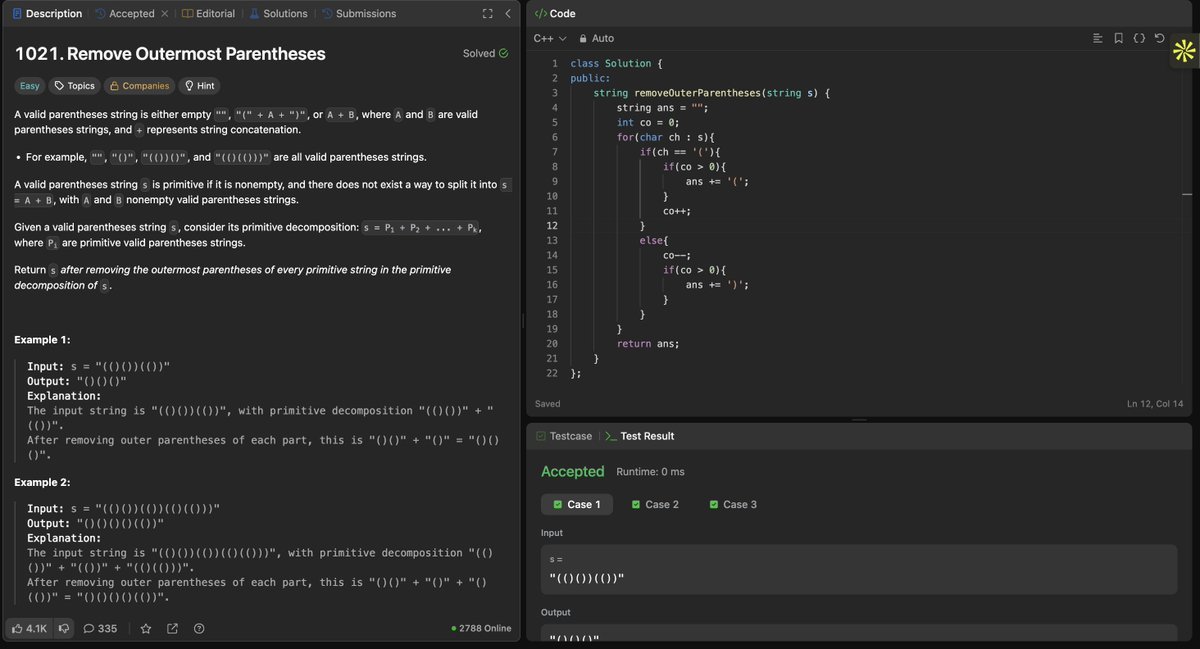
Task: Click the 'co++;' code line
Action: [x=677, y=211]
